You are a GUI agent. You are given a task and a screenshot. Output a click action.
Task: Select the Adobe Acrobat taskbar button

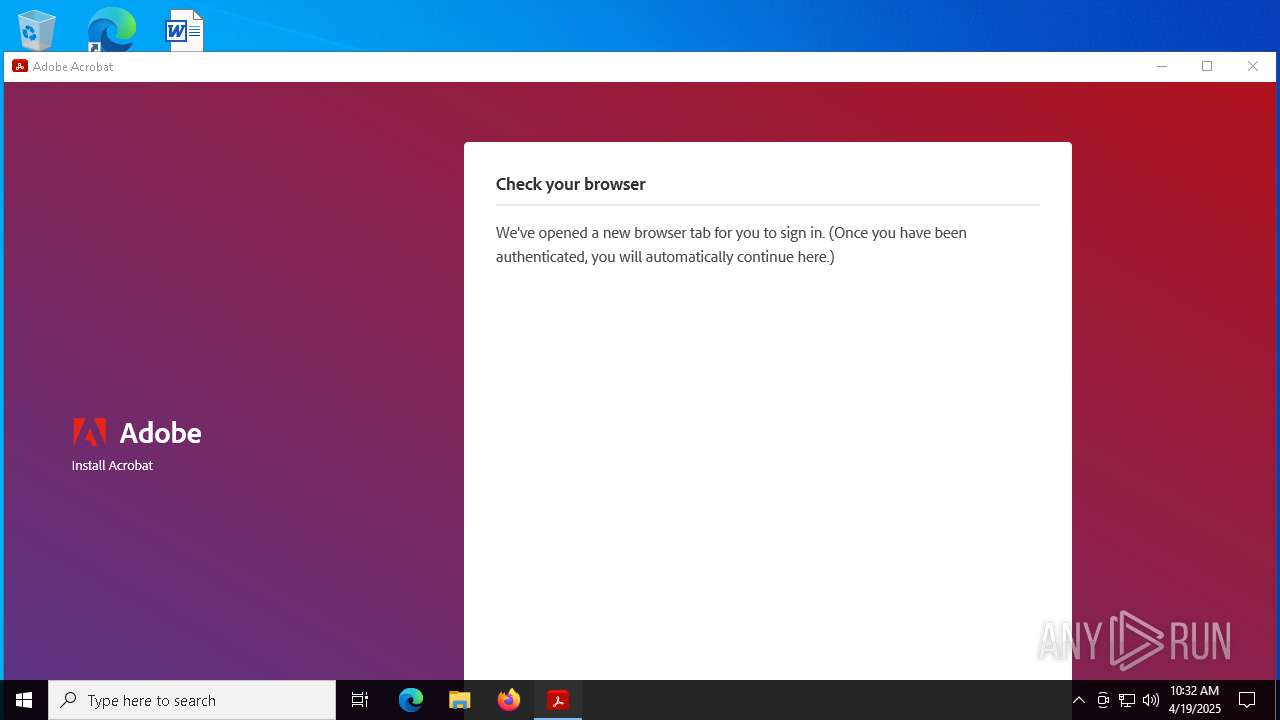coord(558,700)
